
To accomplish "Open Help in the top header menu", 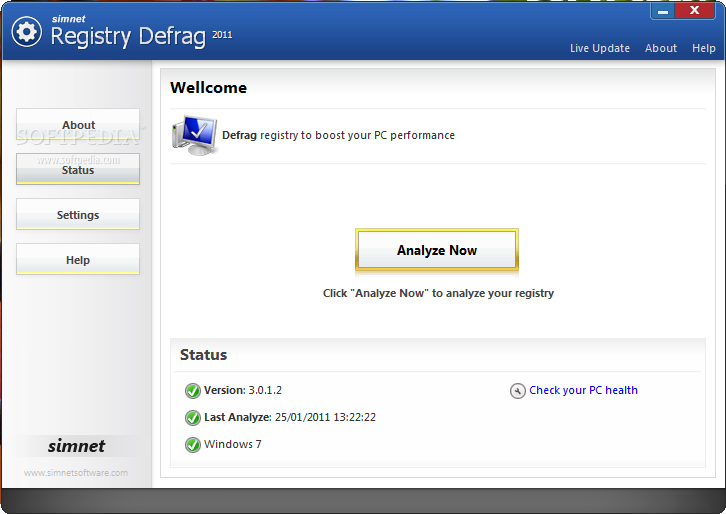I will [703, 48].
